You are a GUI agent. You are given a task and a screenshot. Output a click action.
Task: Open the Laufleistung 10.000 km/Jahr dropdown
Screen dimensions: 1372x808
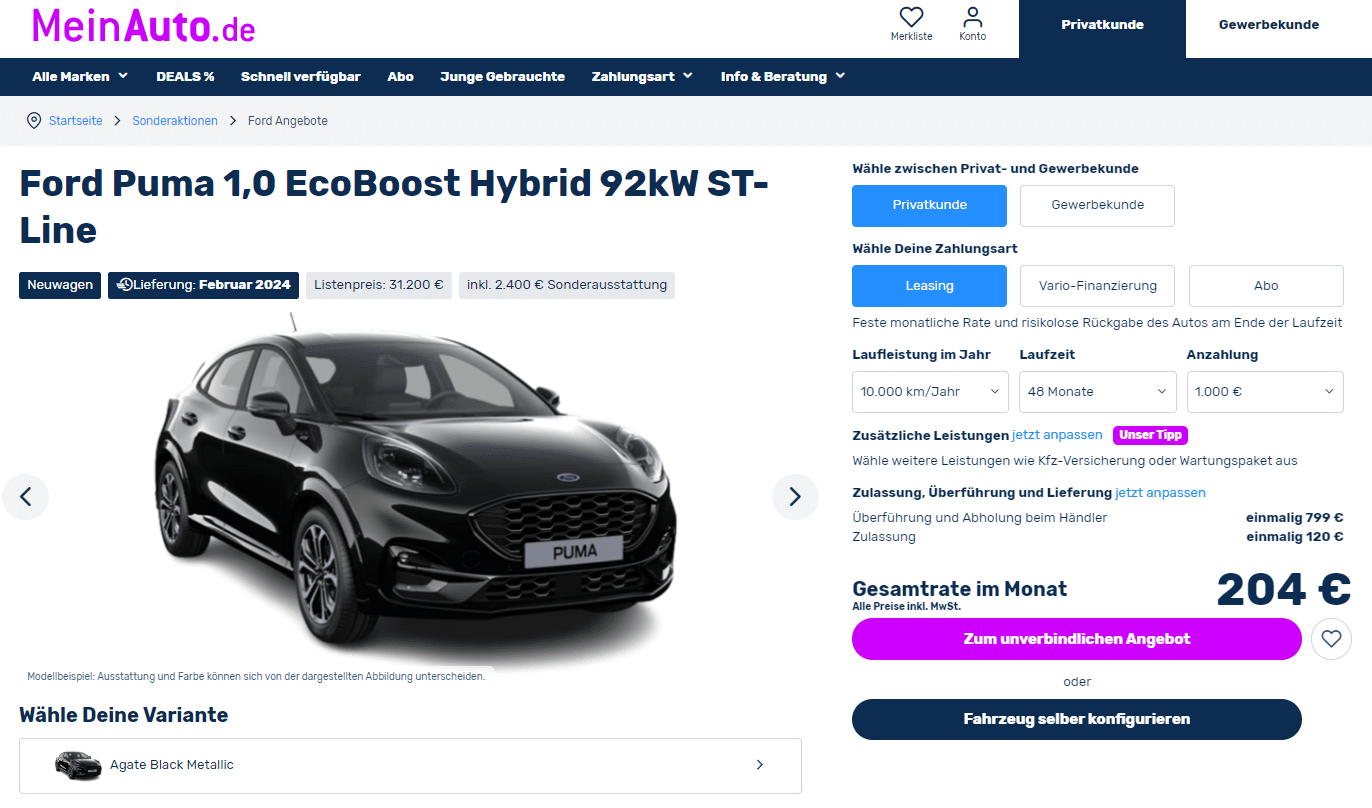point(930,392)
